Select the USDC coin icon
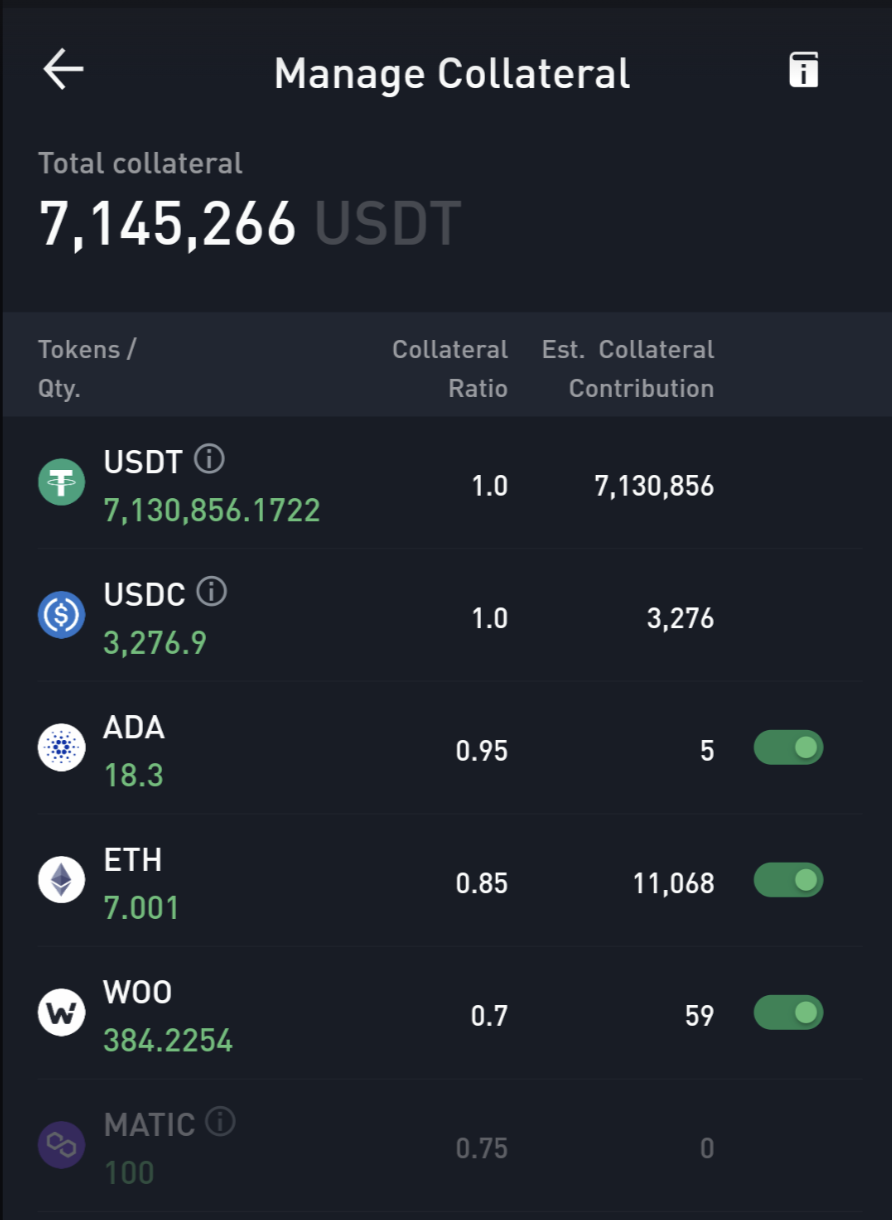Screen dimensions: 892x1220 [x=61, y=615]
